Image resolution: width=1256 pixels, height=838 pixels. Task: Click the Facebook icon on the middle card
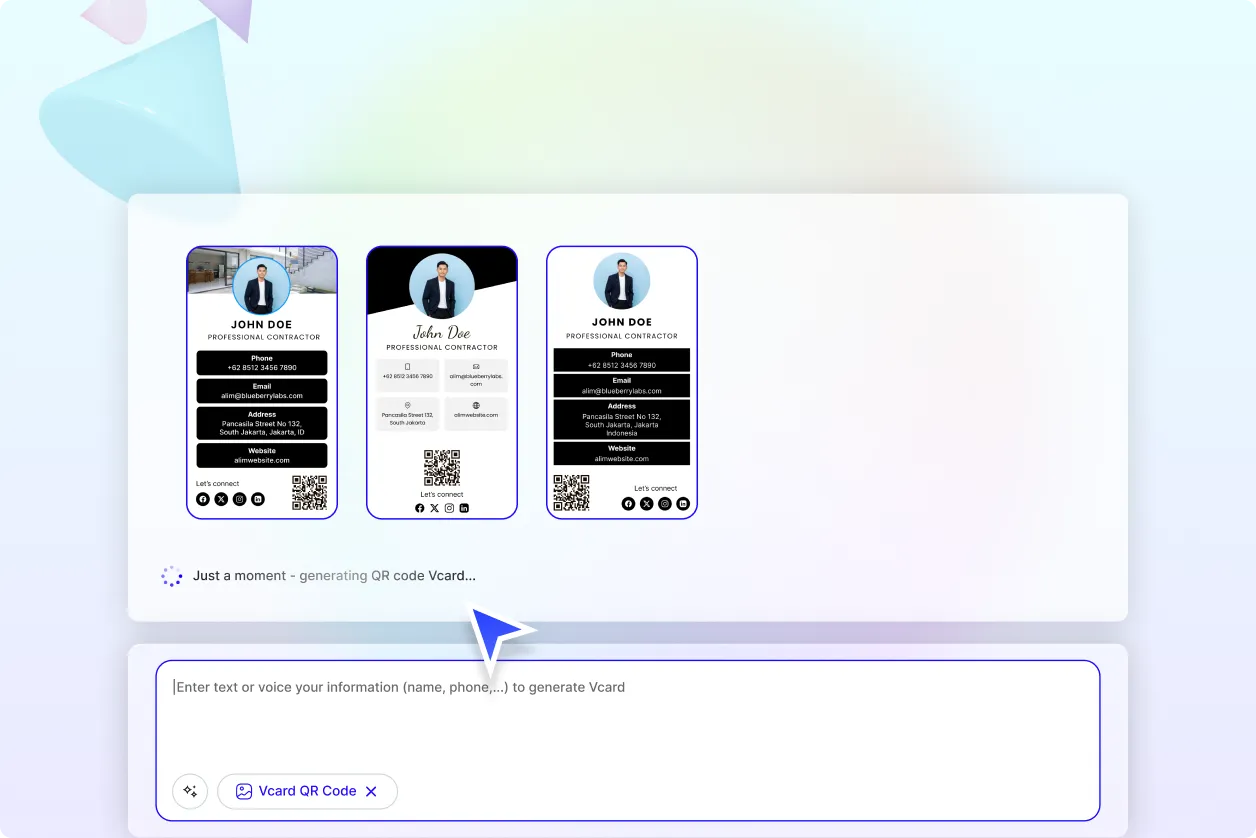[x=419, y=507]
